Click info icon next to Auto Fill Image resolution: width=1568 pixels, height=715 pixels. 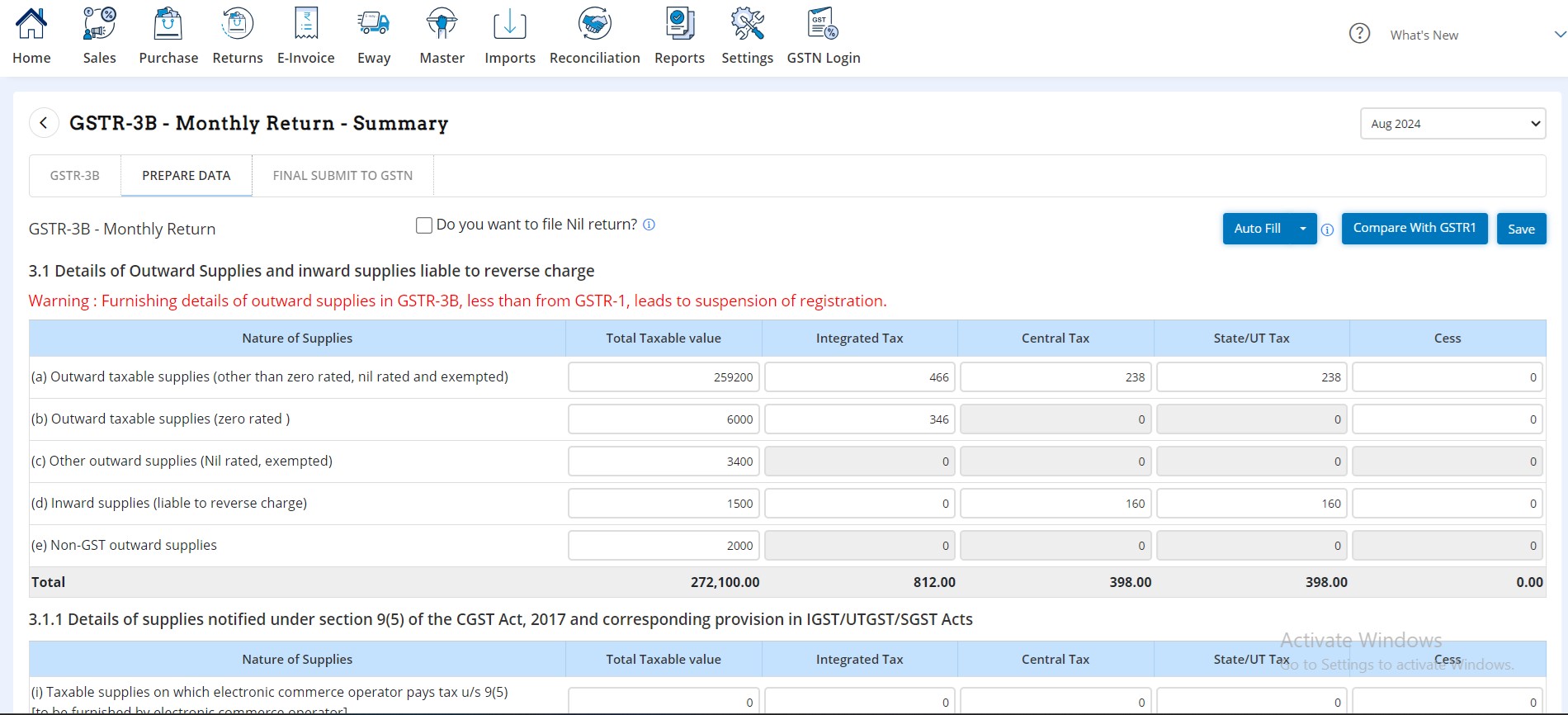[x=1327, y=230]
